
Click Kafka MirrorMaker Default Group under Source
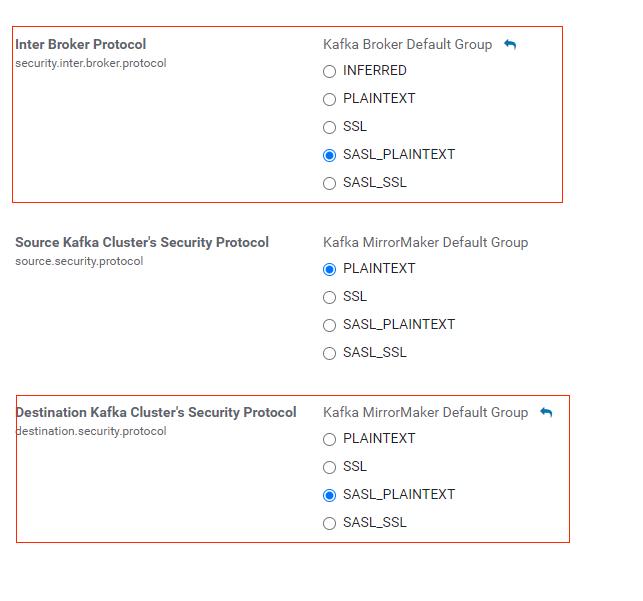426,242
